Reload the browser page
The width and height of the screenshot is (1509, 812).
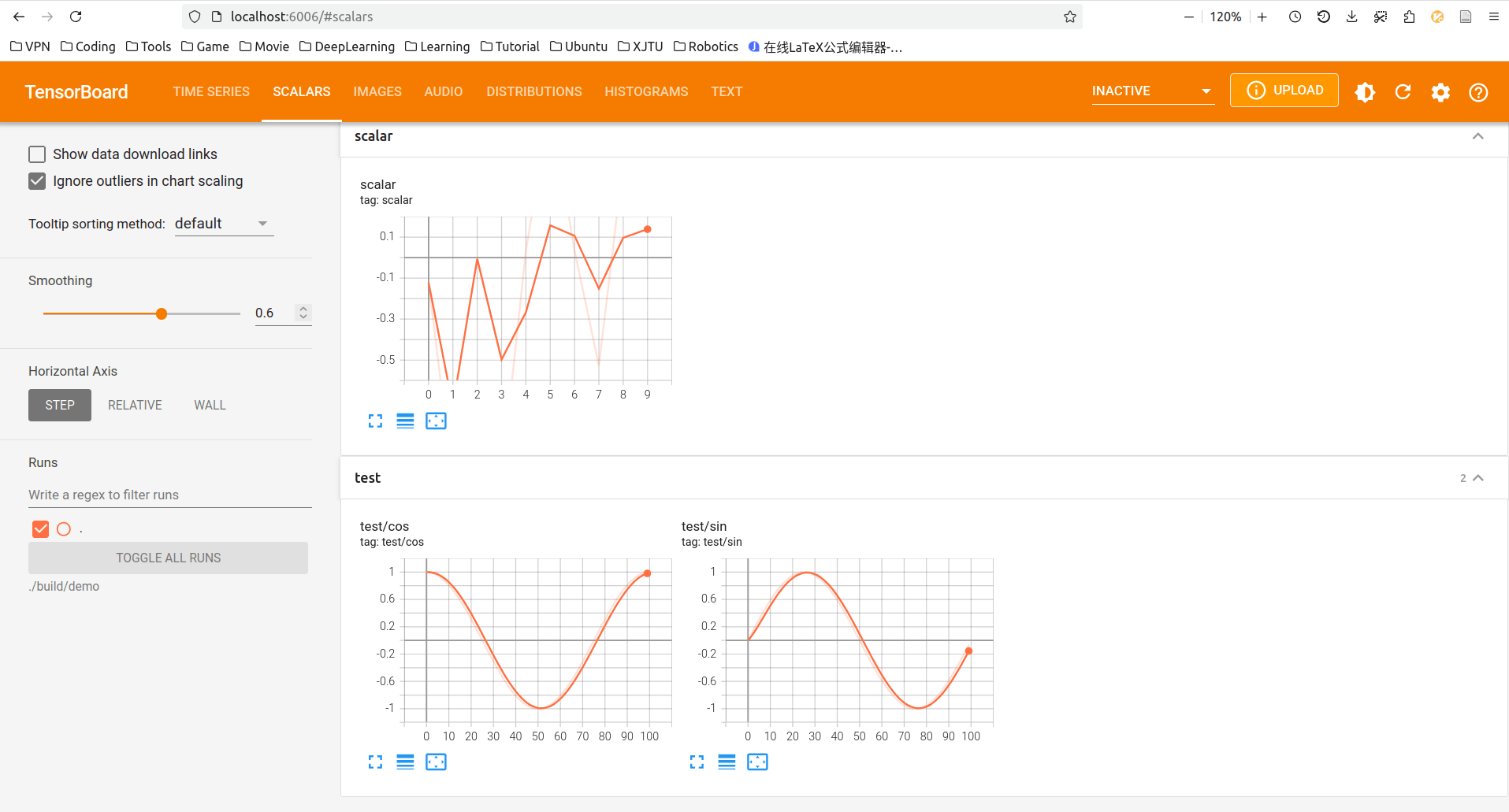(x=76, y=17)
